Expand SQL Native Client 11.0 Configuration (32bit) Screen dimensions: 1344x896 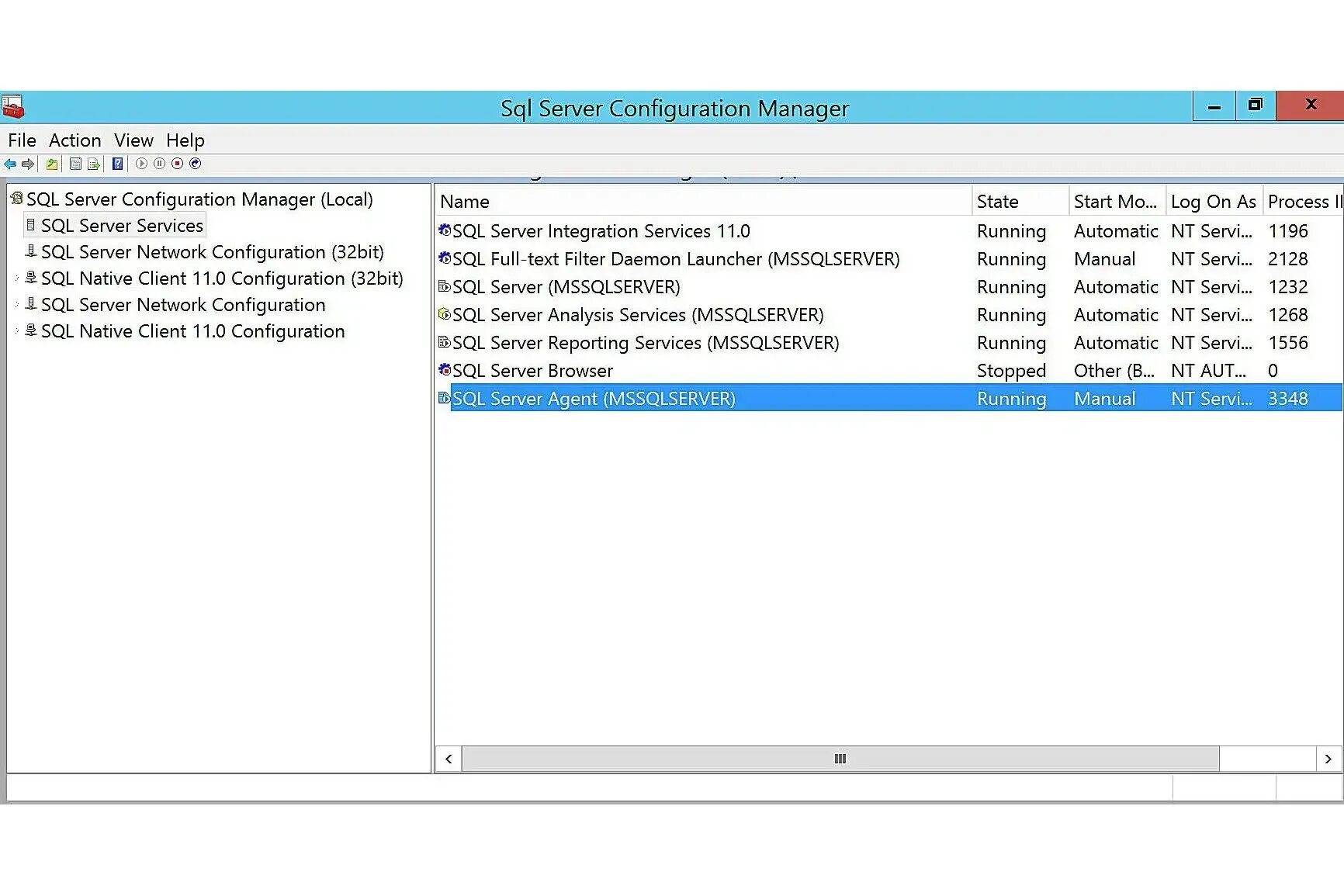[16, 278]
